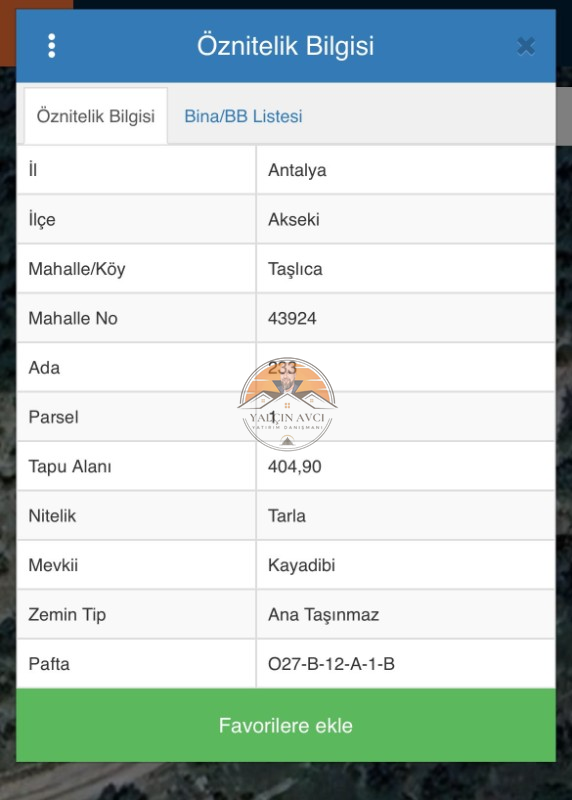572x800 pixels.
Task: Close the Öznitelik Bilgisi dialog
Action: (x=526, y=46)
